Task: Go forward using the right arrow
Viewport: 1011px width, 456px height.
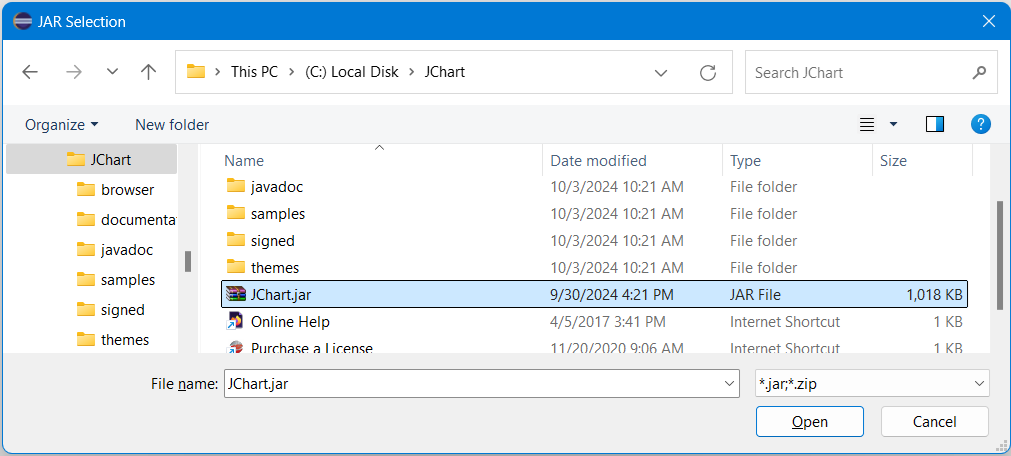Action: [x=74, y=72]
